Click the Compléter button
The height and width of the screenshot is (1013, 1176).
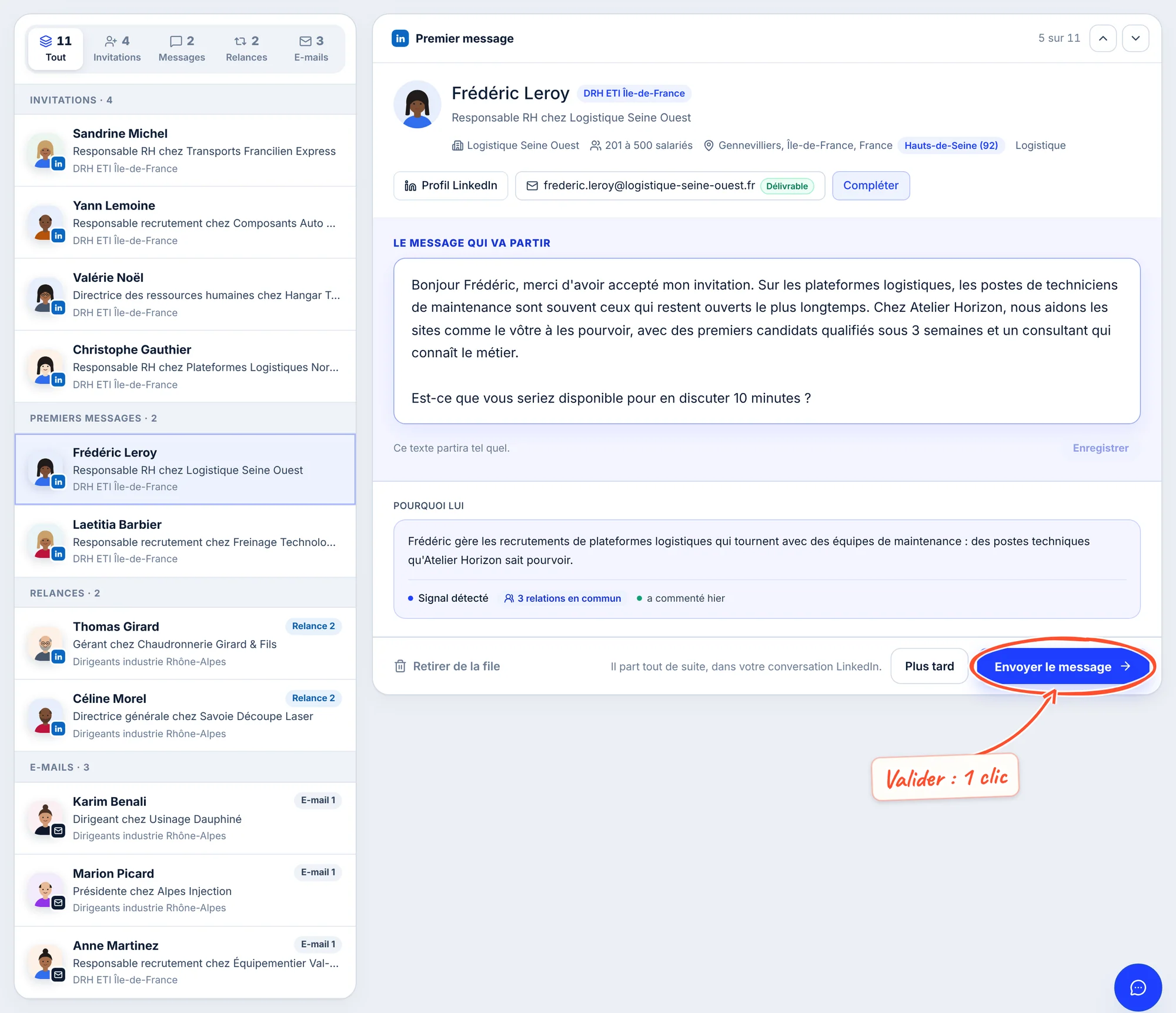click(x=871, y=186)
